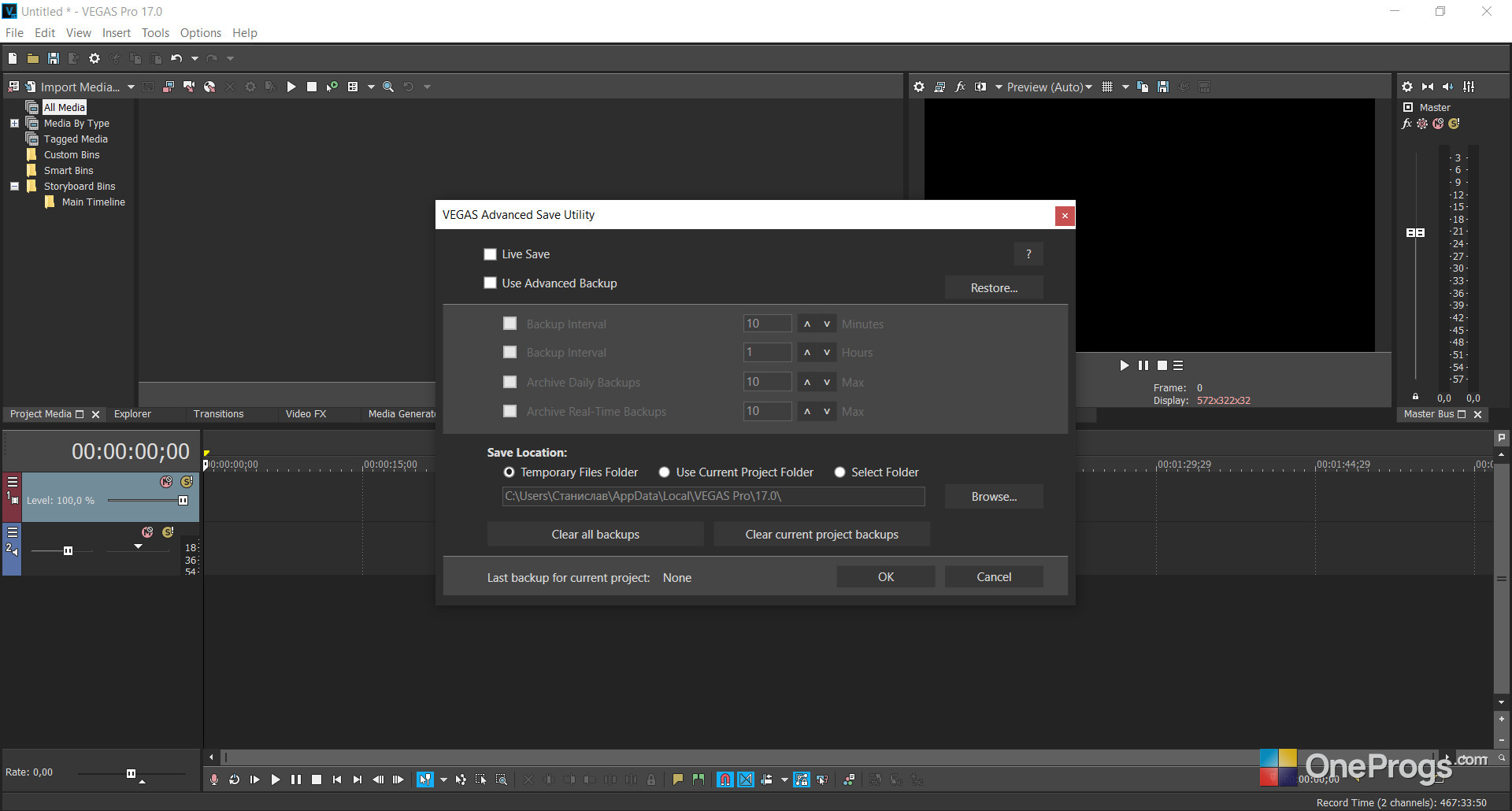Enable the Live Save checkbox
Image resolution: width=1512 pixels, height=811 pixels.
490,254
